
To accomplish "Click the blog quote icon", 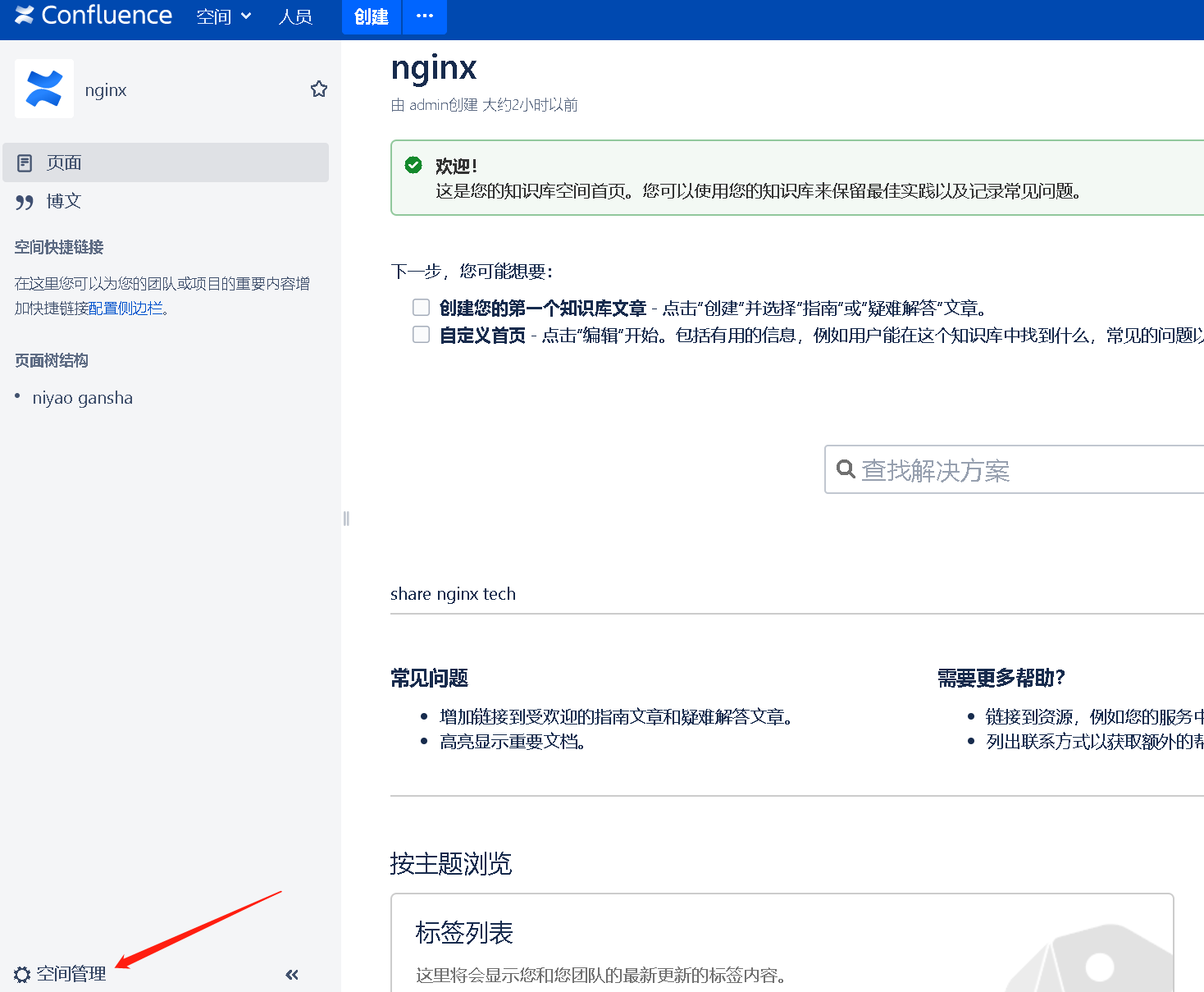I will pyautogui.click(x=25, y=202).
